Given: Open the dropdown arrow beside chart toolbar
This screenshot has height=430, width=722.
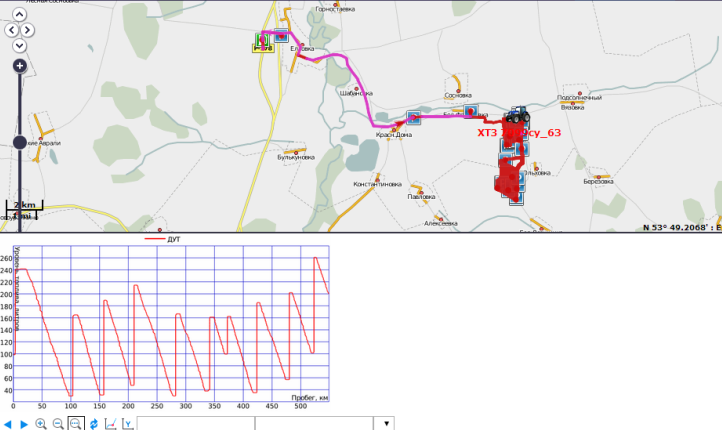Looking at the screenshot, I should point(387,424).
